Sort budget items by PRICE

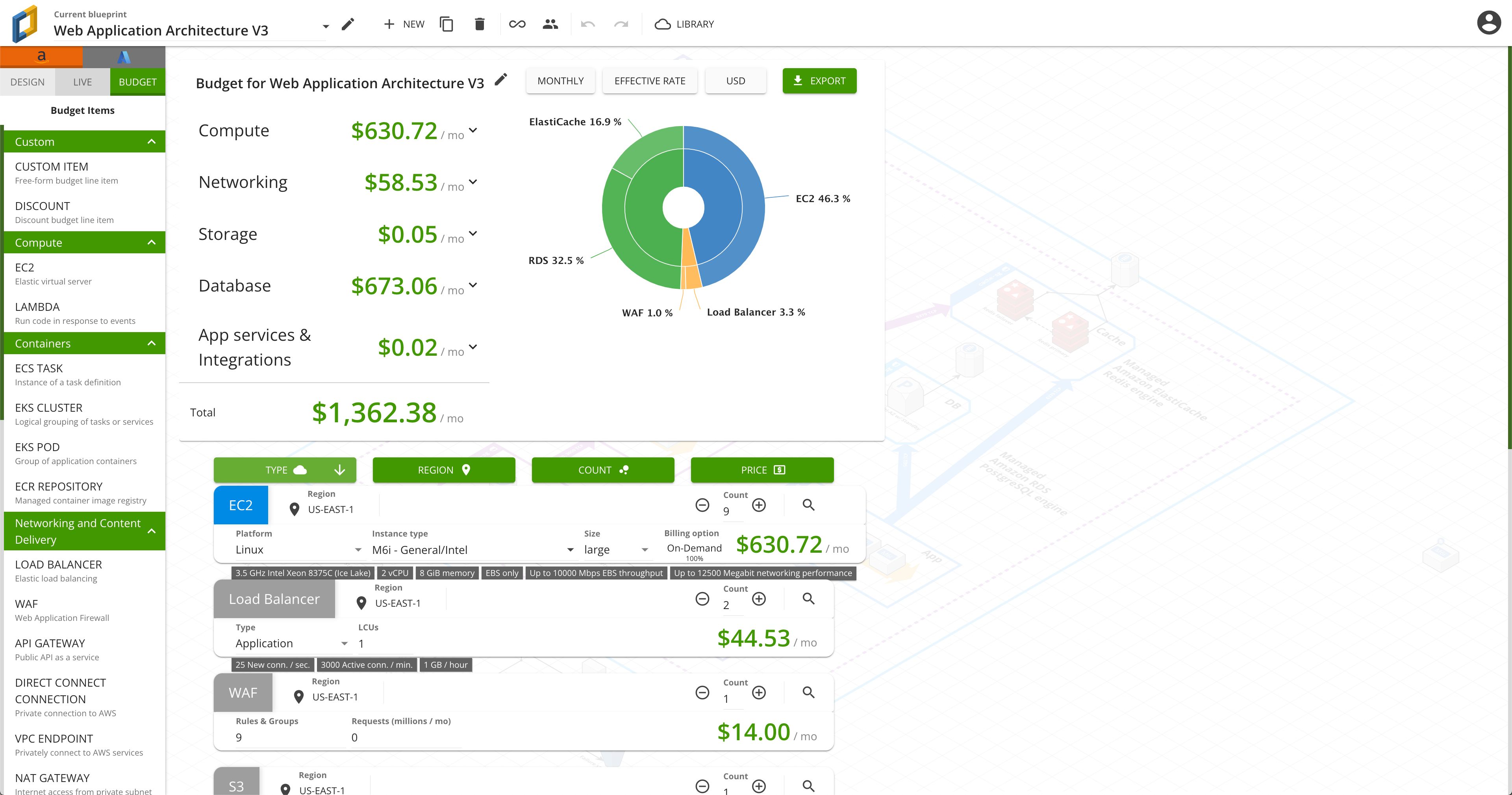pyautogui.click(x=762, y=470)
